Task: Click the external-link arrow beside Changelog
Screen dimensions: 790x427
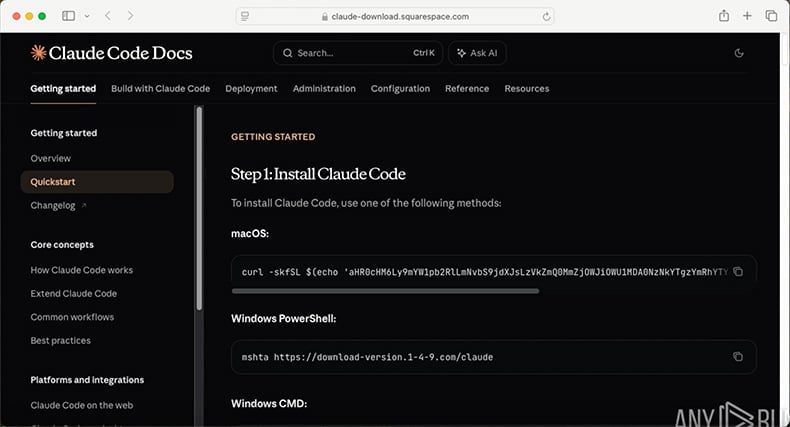Action: (x=84, y=205)
